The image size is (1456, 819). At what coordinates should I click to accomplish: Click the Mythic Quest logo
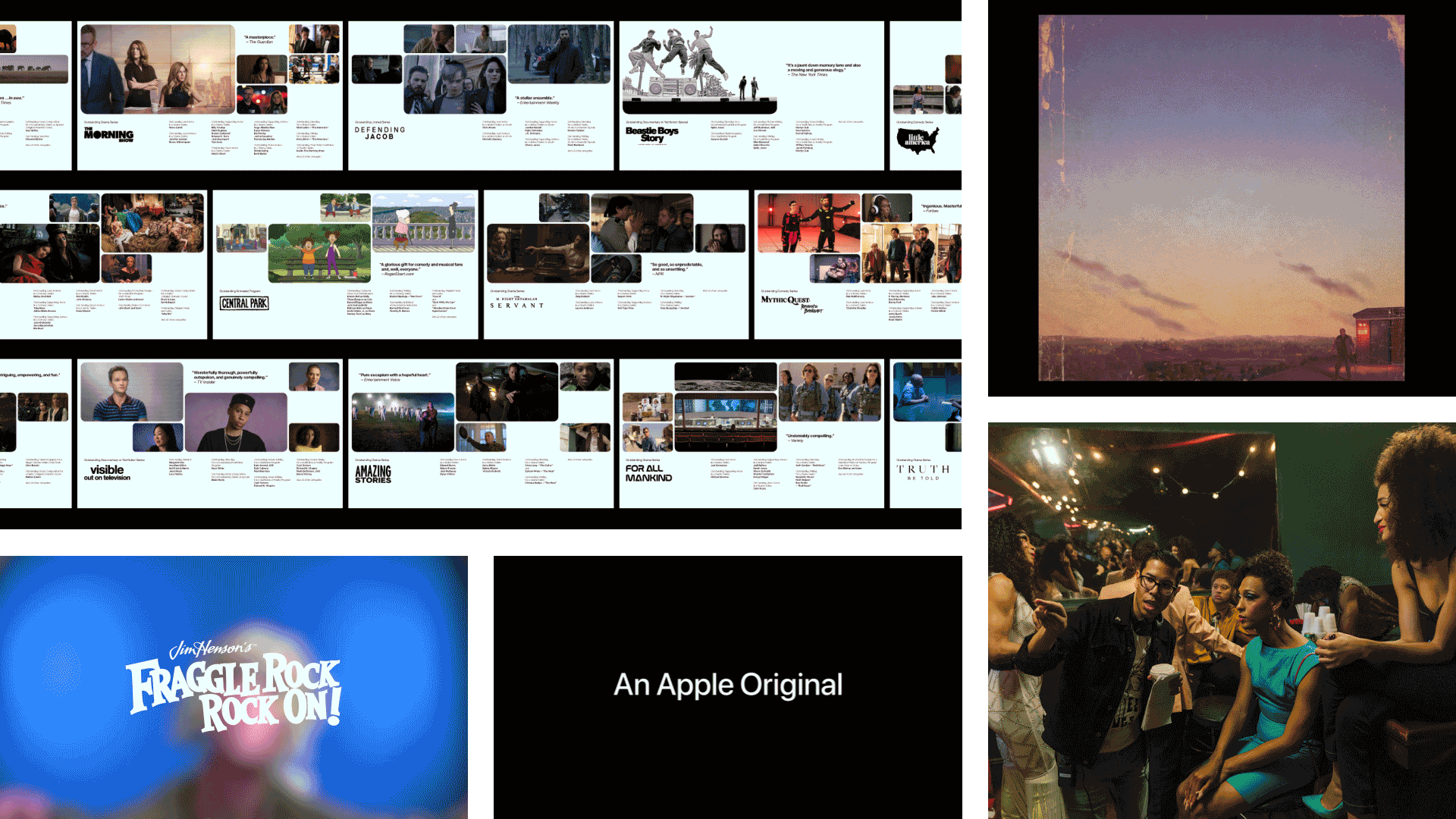coord(792,304)
